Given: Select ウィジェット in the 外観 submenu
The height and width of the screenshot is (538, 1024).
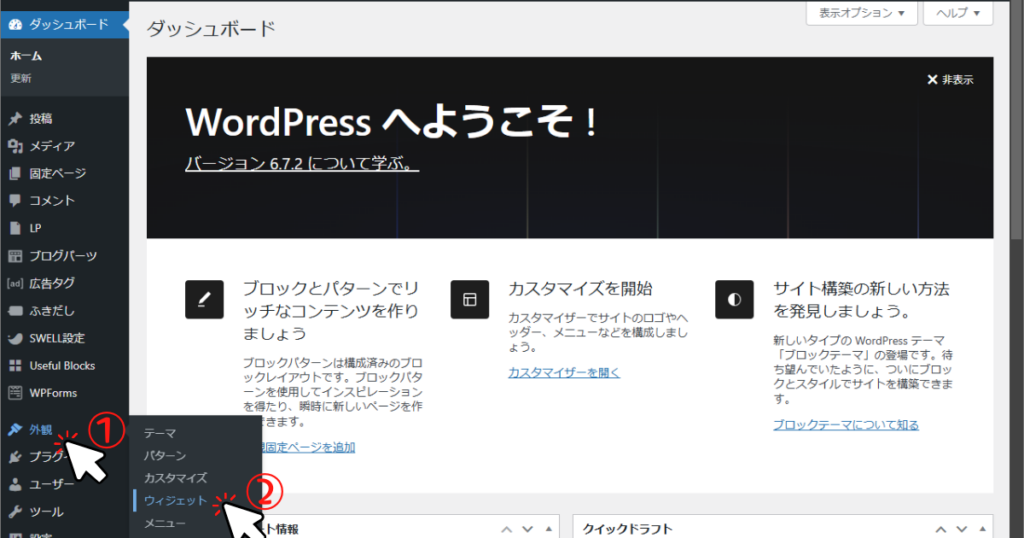Looking at the screenshot, I should tap(176, 501).
